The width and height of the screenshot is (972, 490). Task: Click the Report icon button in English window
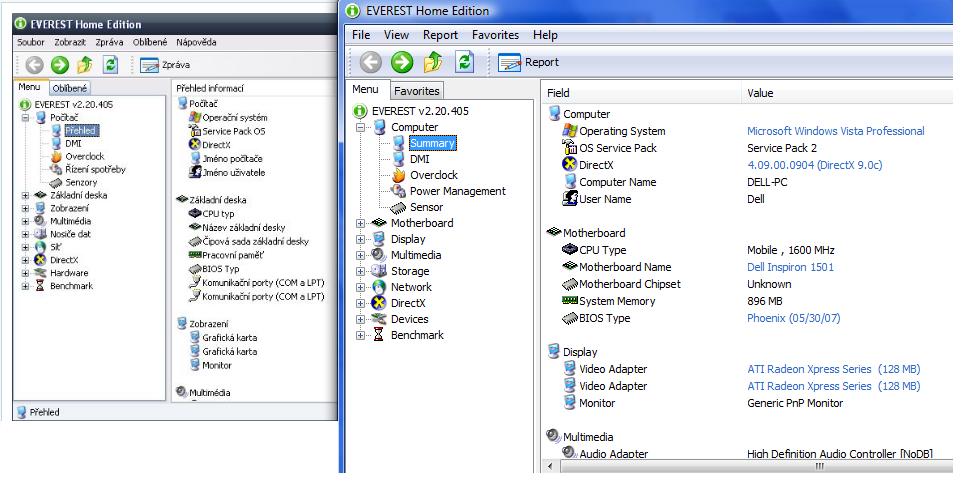[x=528, y=63]
